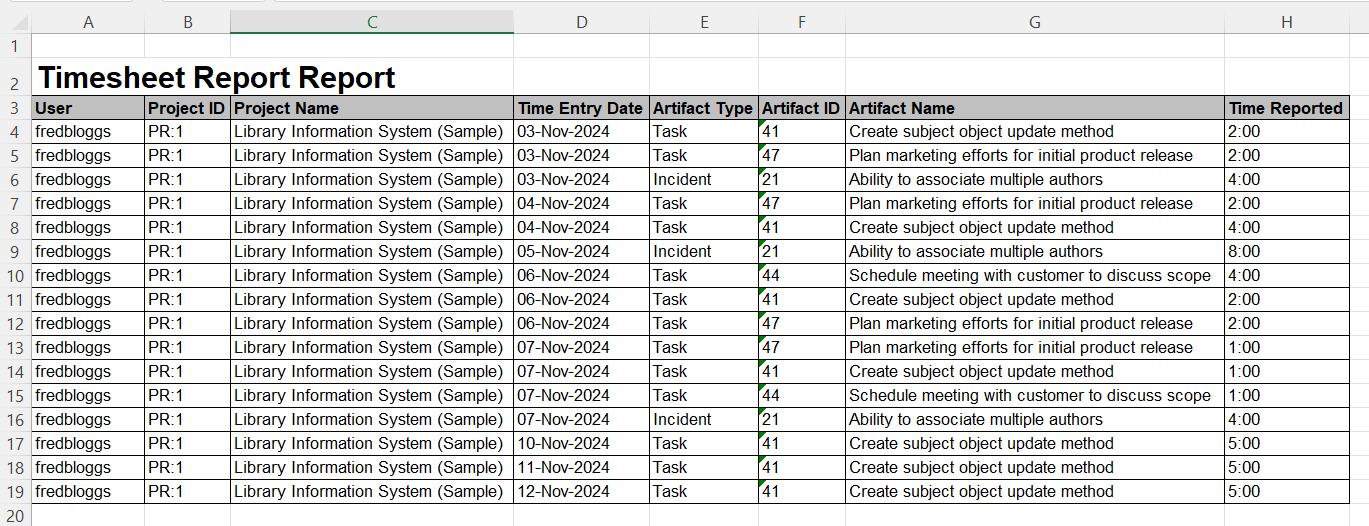The height and width of the screenshot is (526, 1369).
Task: Click the Project Name header cell
Action: 286,108
